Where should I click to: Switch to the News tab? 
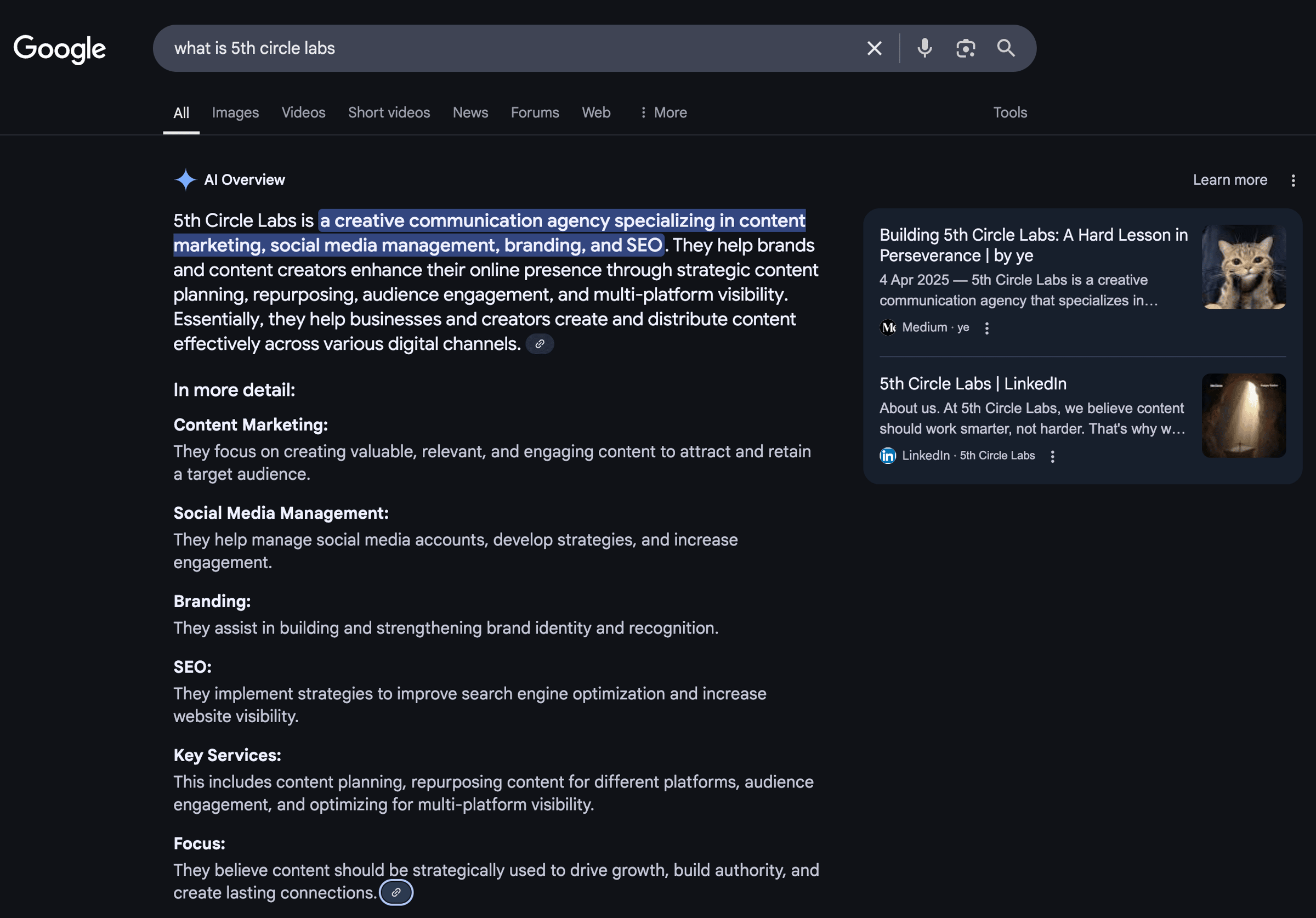pos(470,112)
